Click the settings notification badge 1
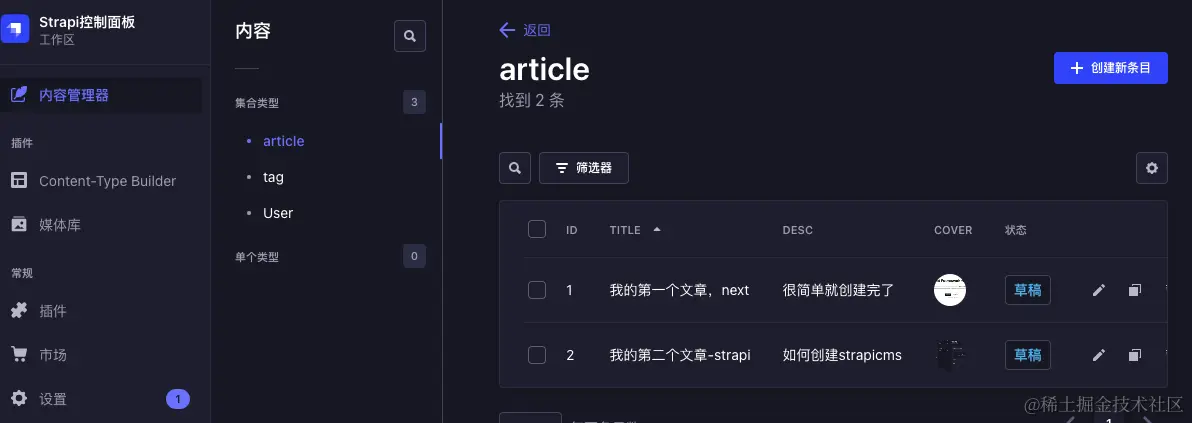The image size is (1192, 423). click(178, 399)
